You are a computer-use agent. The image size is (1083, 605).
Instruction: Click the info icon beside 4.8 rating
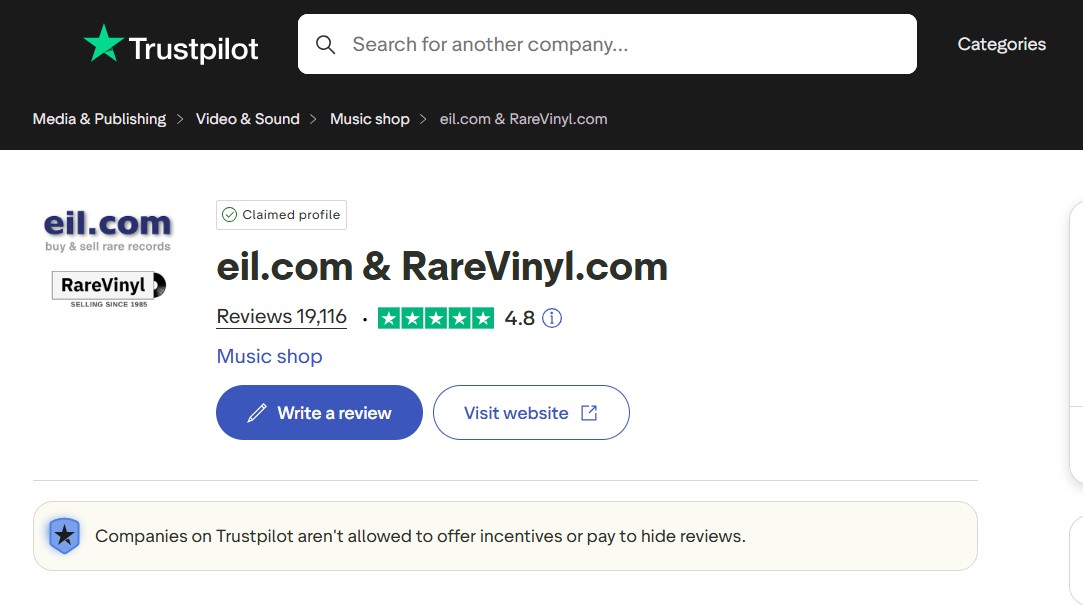pyautogui.click(x=551, y=318)
